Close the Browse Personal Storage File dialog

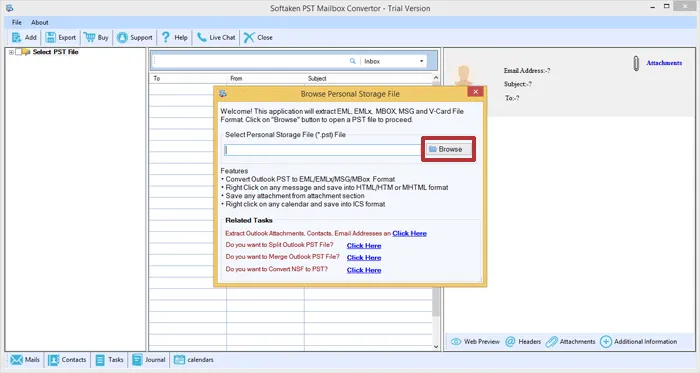coord(475,91)
